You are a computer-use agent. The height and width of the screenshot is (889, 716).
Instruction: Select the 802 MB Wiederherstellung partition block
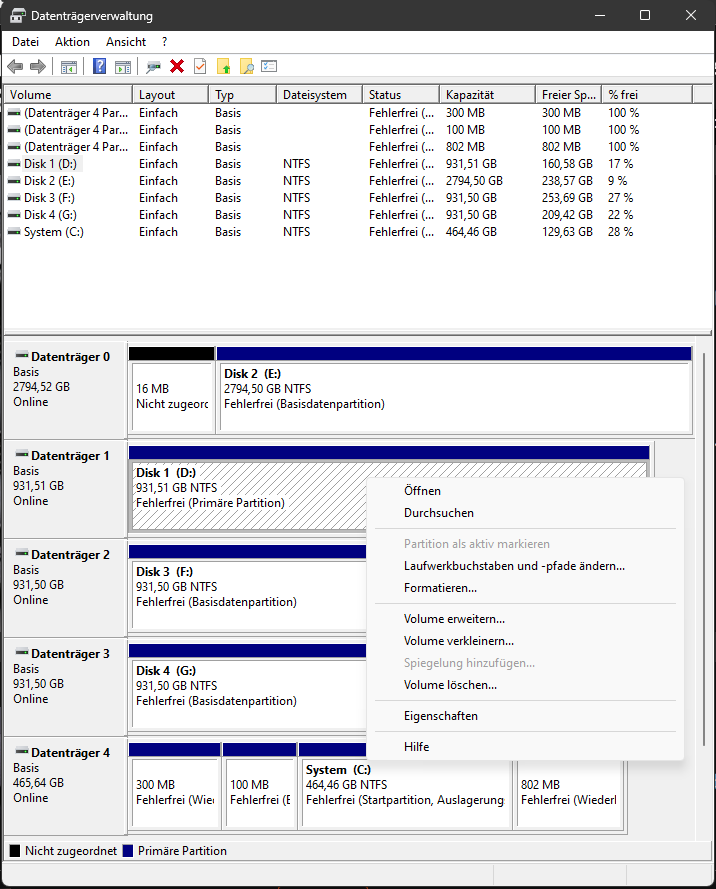pyautogui.click(x=569, y=794)
